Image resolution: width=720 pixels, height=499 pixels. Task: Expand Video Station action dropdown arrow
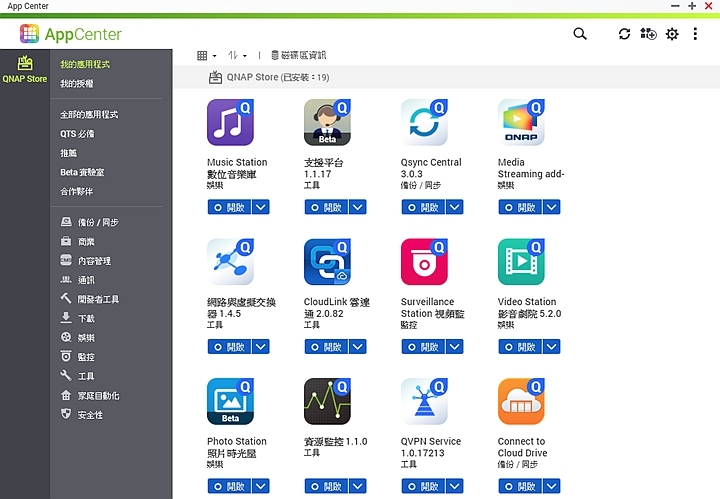551,347
